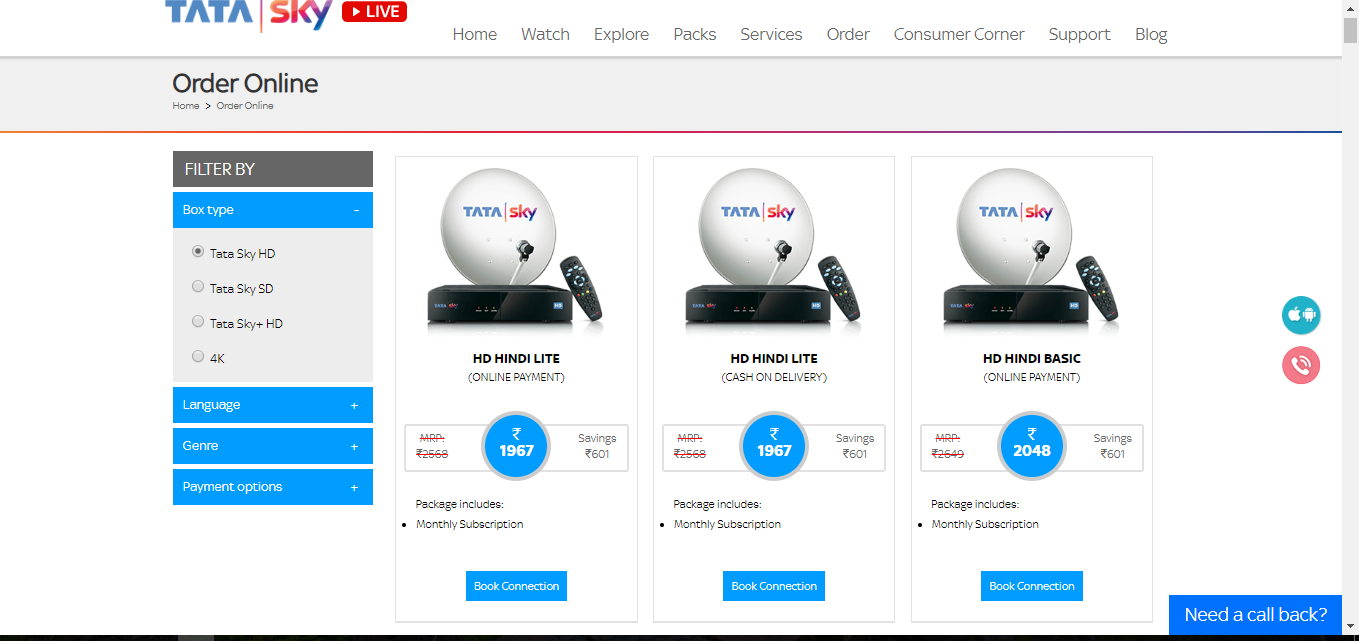Screen dimensions: 1359x641
Task: Click the scrollbar up arrow
Action: pos(1350,8)
